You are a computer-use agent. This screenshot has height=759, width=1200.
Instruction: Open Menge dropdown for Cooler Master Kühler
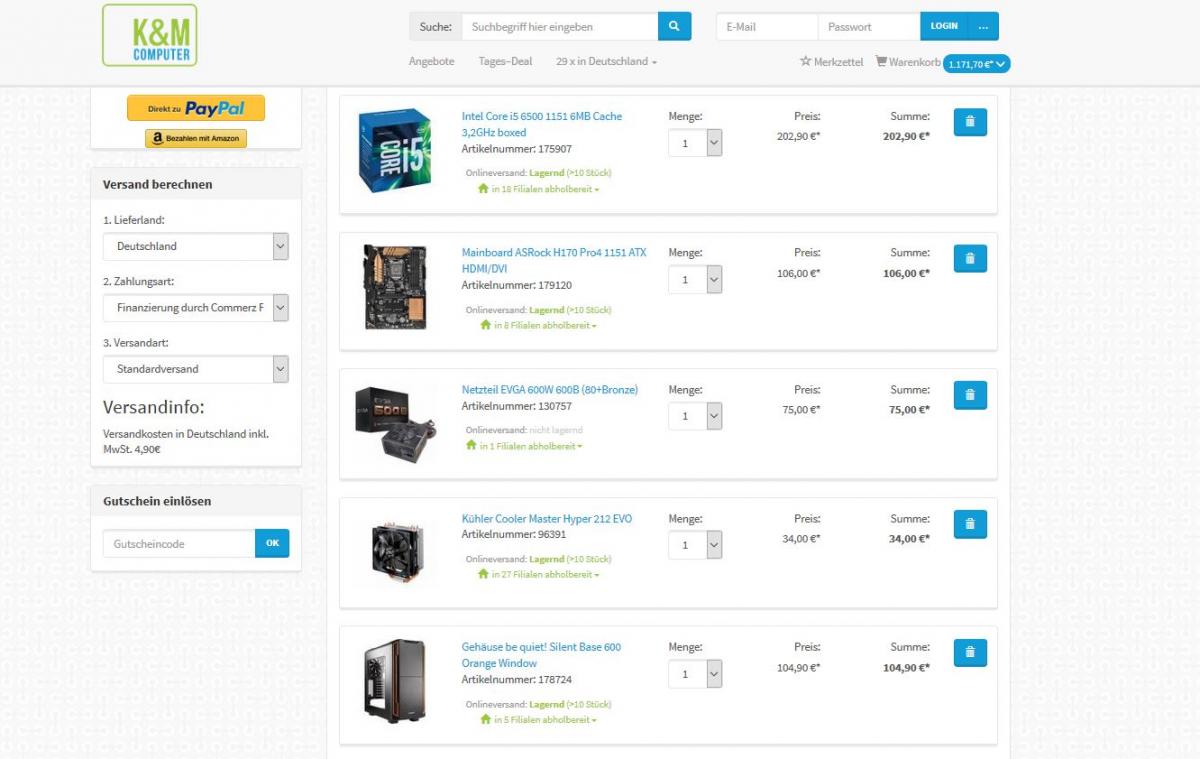click(695, 545)
